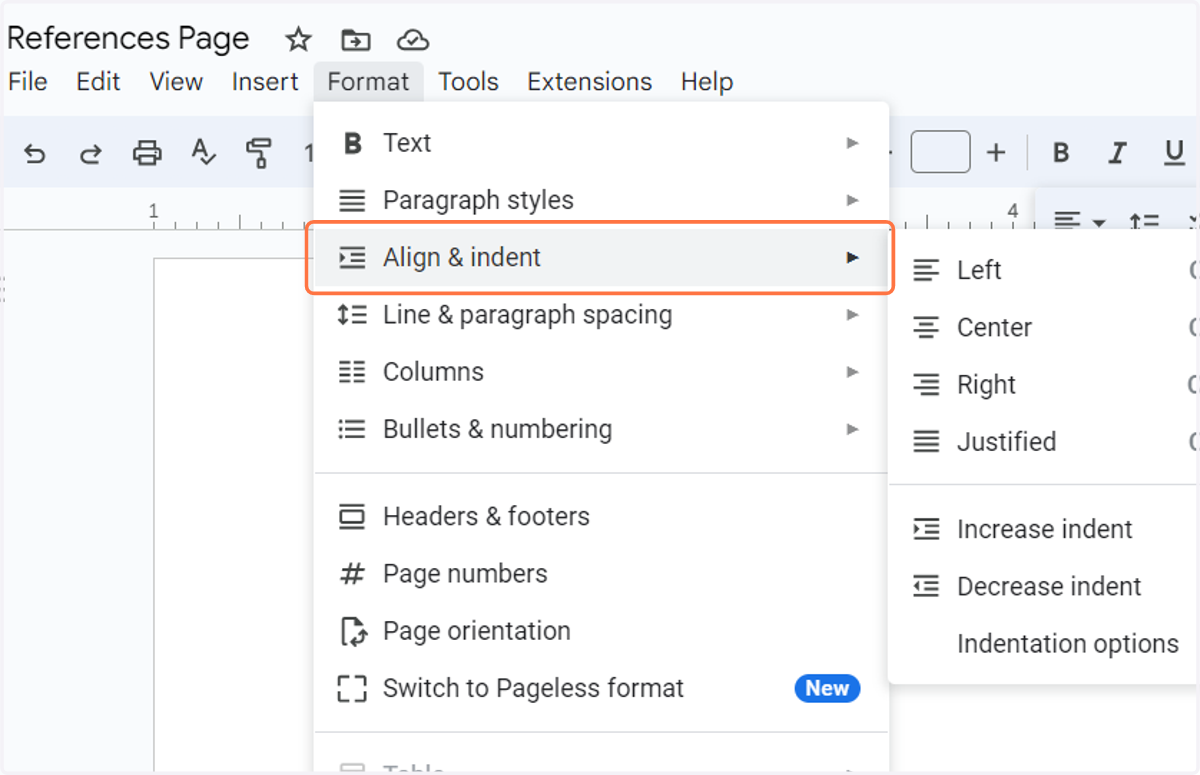Align text Center from submenu
1200x775 pixels.
[1044, 327]
